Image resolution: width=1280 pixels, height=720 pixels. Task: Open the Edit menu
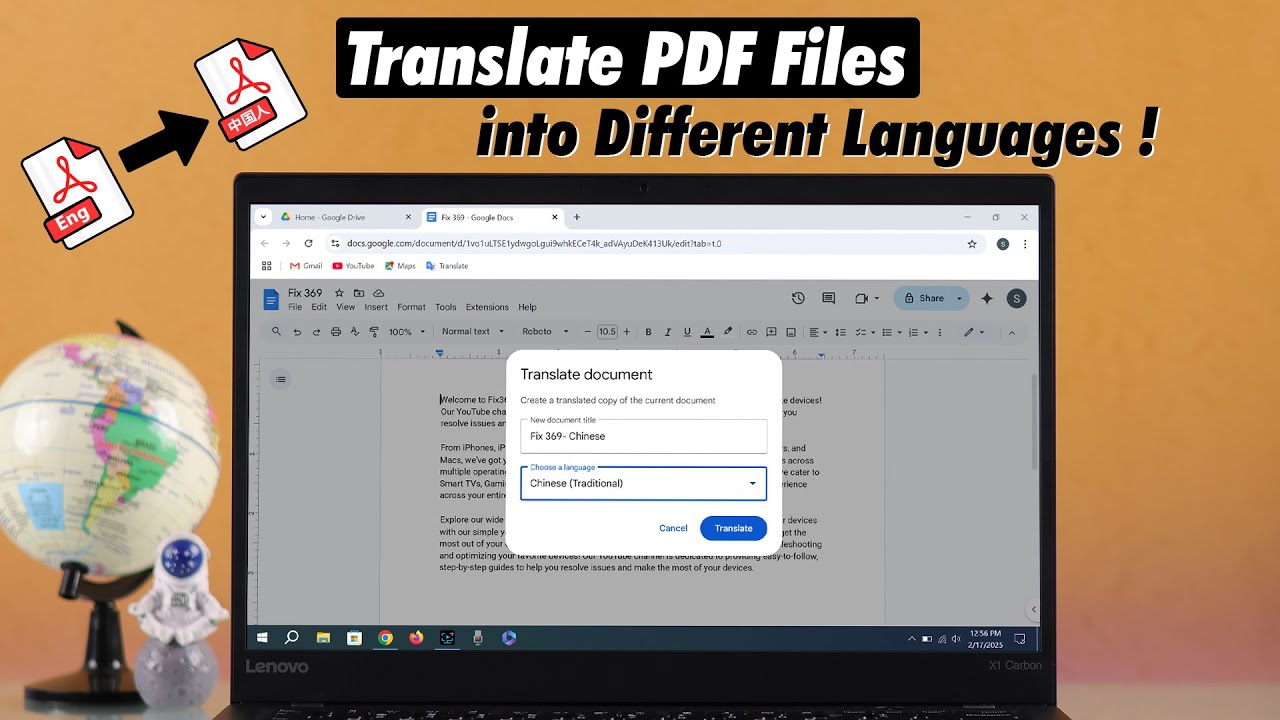pyautogui.click(x=319, y=307)
